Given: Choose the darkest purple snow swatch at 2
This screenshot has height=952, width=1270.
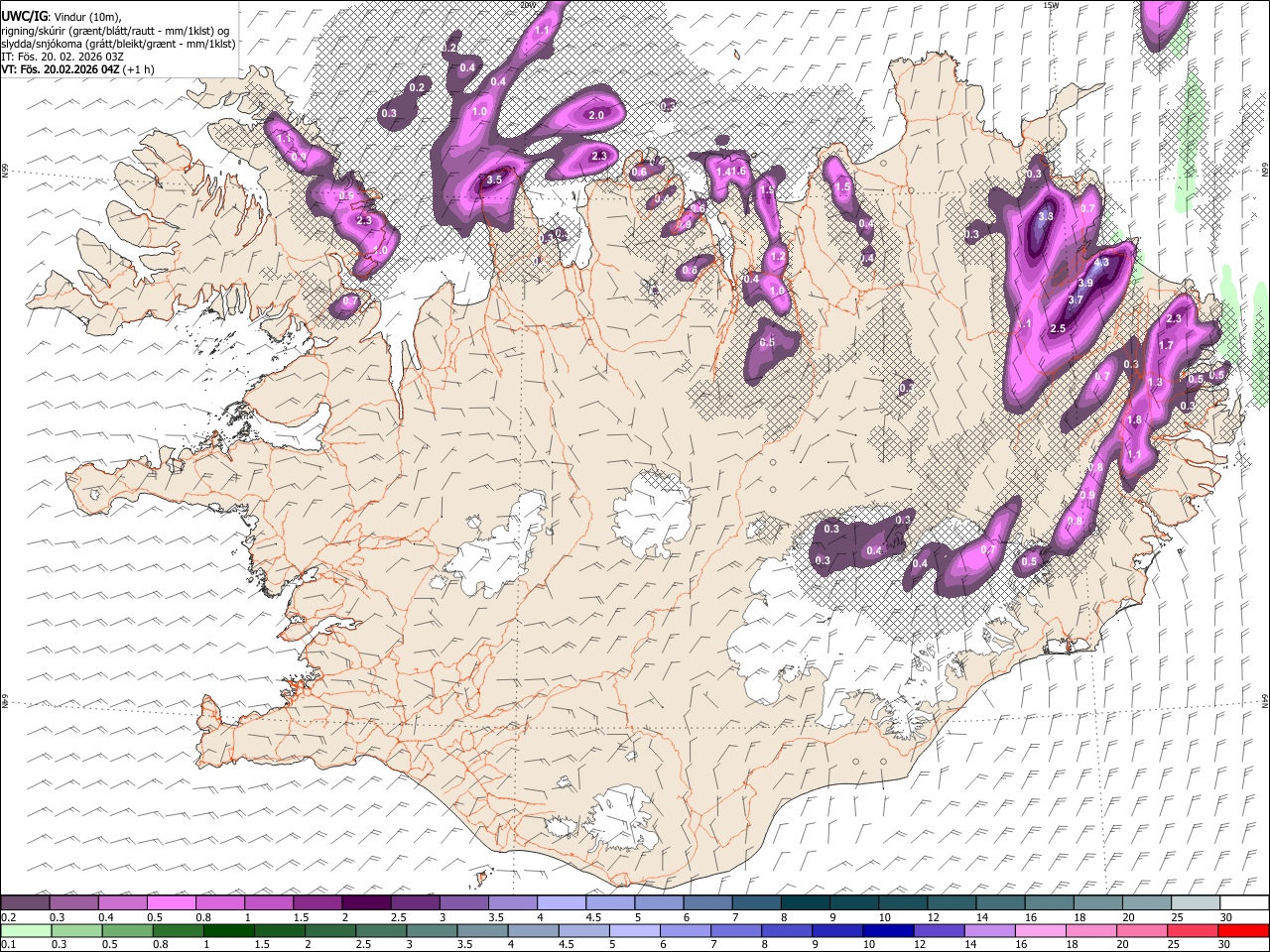Looking at the screenshot, I should tap(365, 903).
